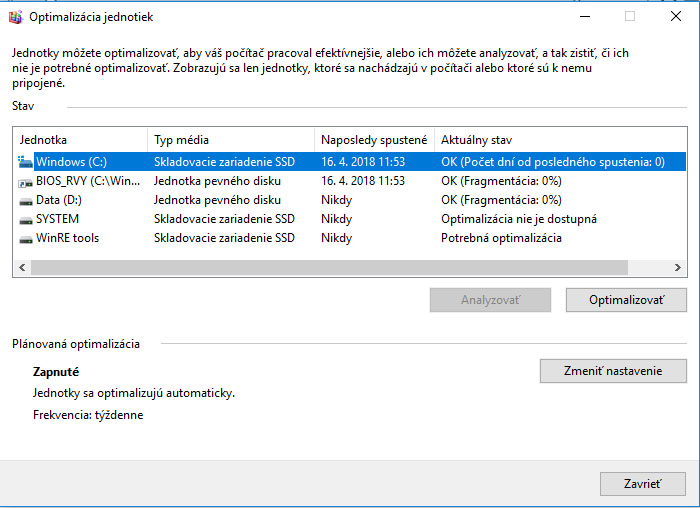Open Zmeniť nastavenie settings
Viewport: 700px width, 508px height.
(613, 371)
